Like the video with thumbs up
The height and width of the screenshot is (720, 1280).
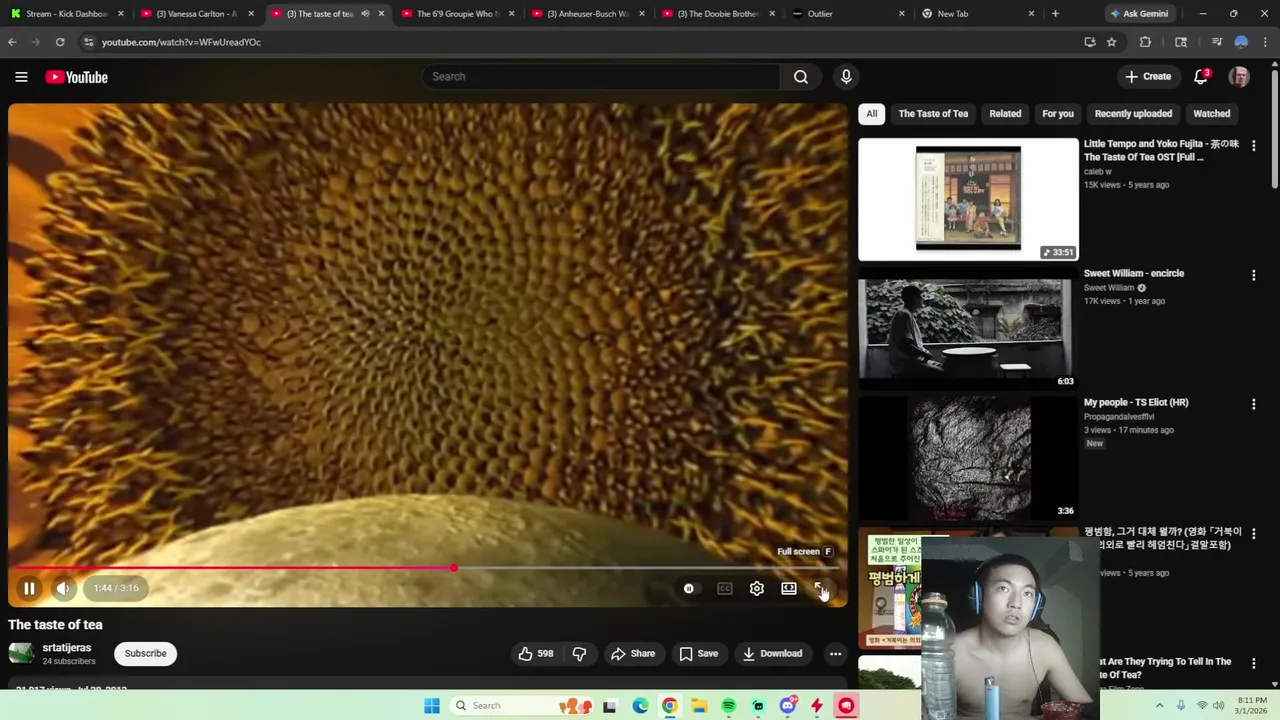click(x=536, y=654)
